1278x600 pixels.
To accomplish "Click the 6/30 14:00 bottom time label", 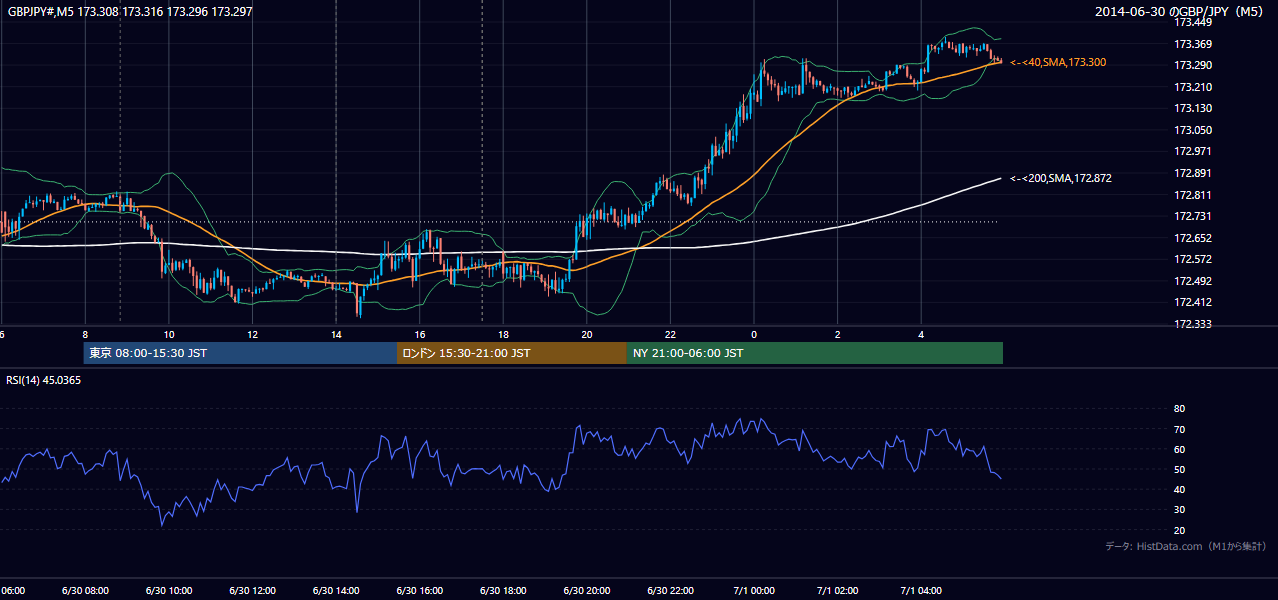I will click(x=336, y=590).
